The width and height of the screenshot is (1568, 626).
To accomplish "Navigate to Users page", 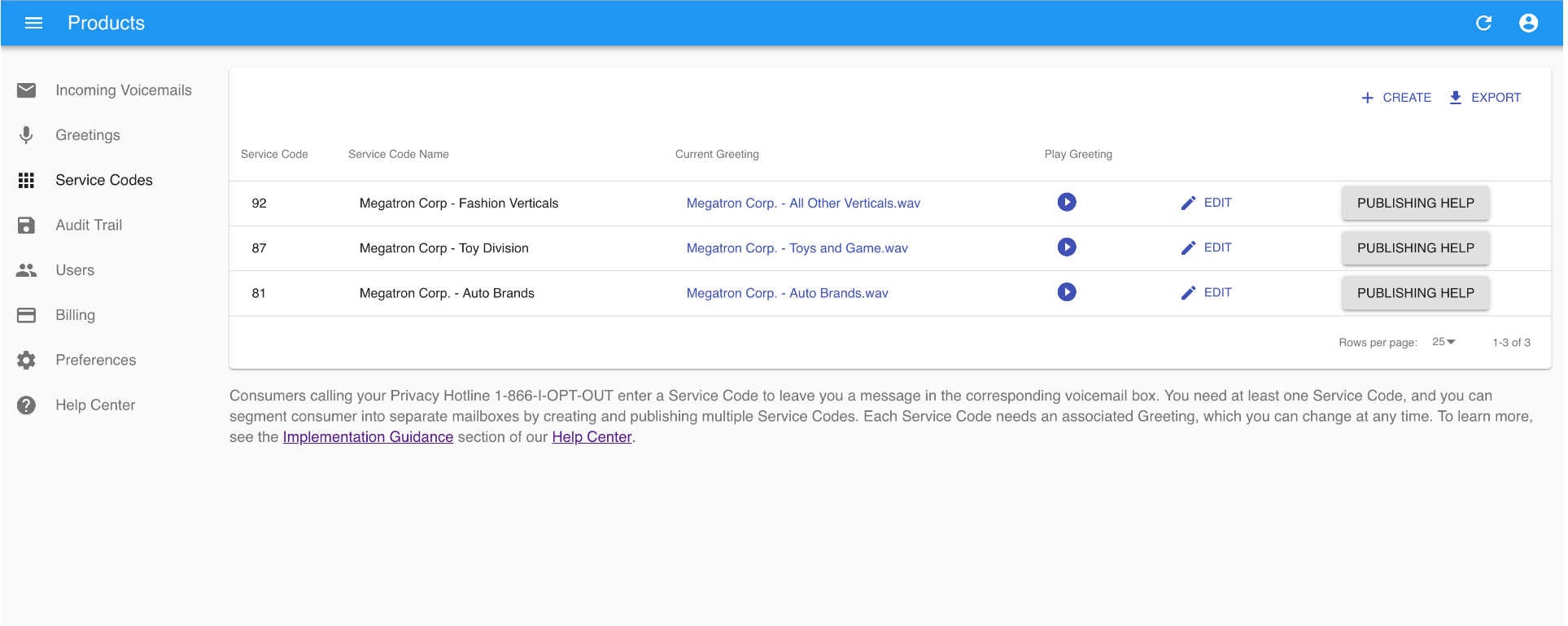I will coord(75,270).
